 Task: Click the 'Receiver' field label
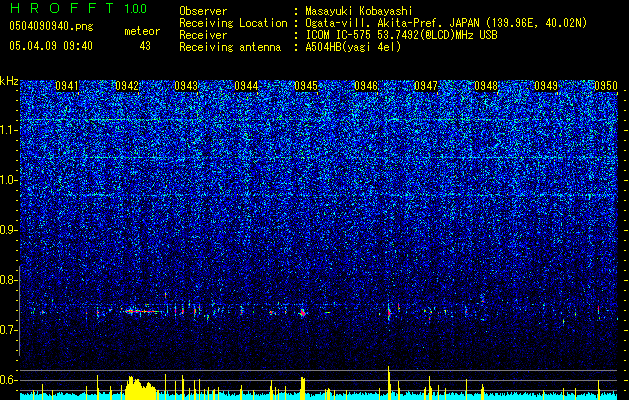coord(203,35)
